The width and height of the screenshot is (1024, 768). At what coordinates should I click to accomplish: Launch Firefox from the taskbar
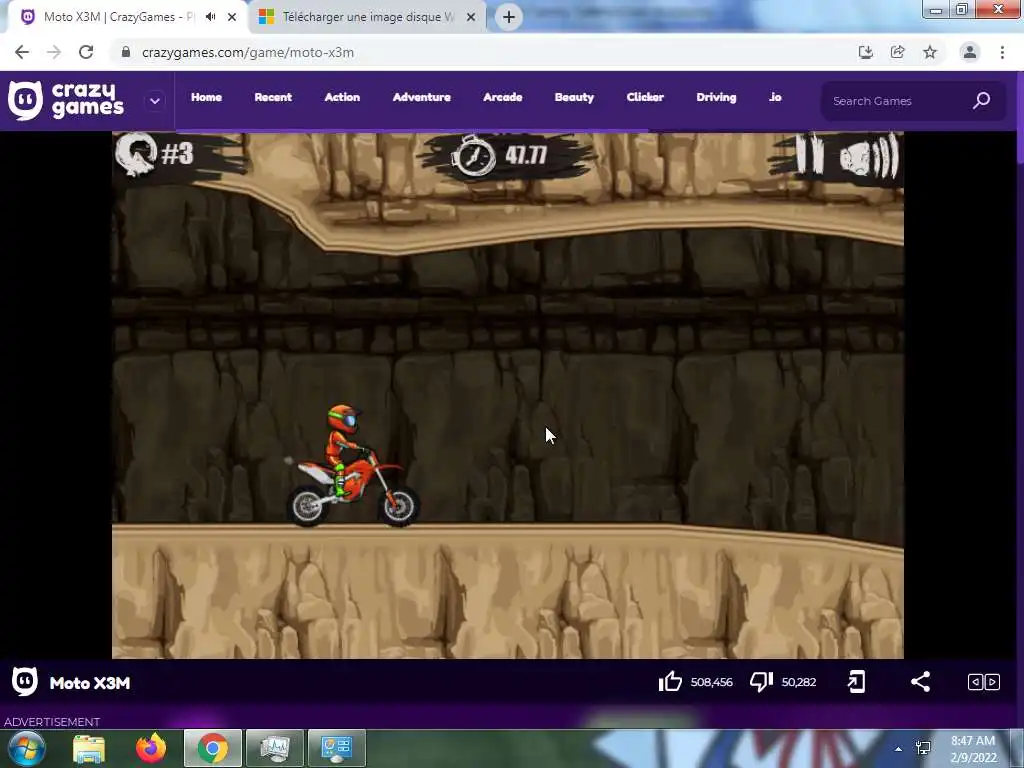(151, 748)
